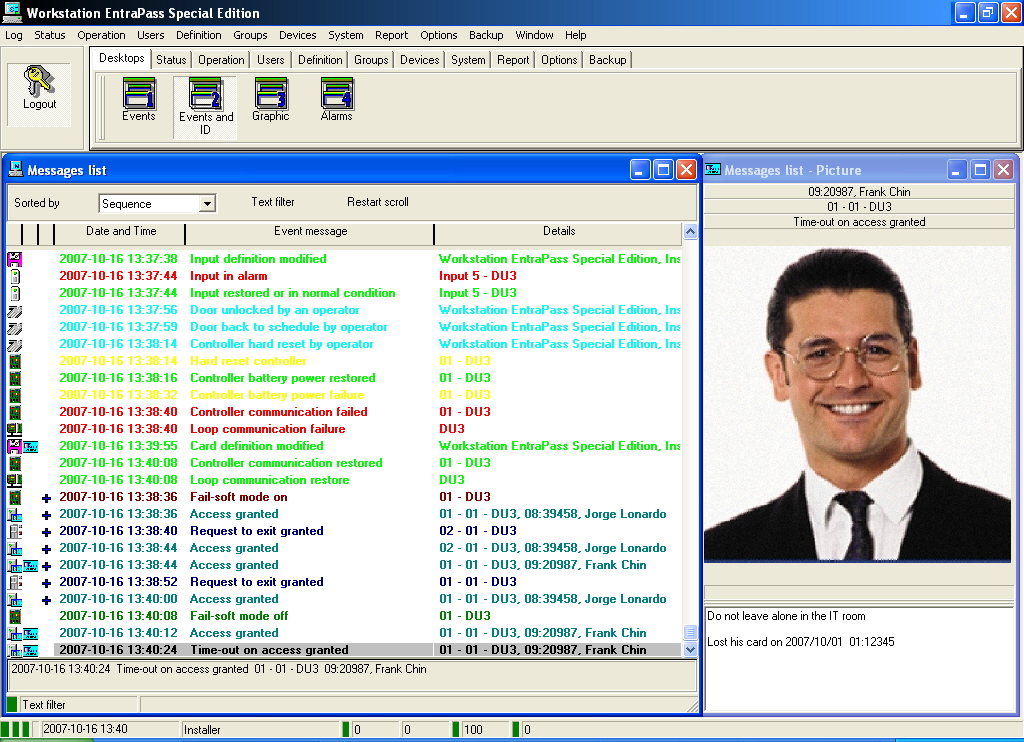The image size is (1024, 742).
Task: Click Frank Chin's photo in Picture window
Action: coord(857,403)
